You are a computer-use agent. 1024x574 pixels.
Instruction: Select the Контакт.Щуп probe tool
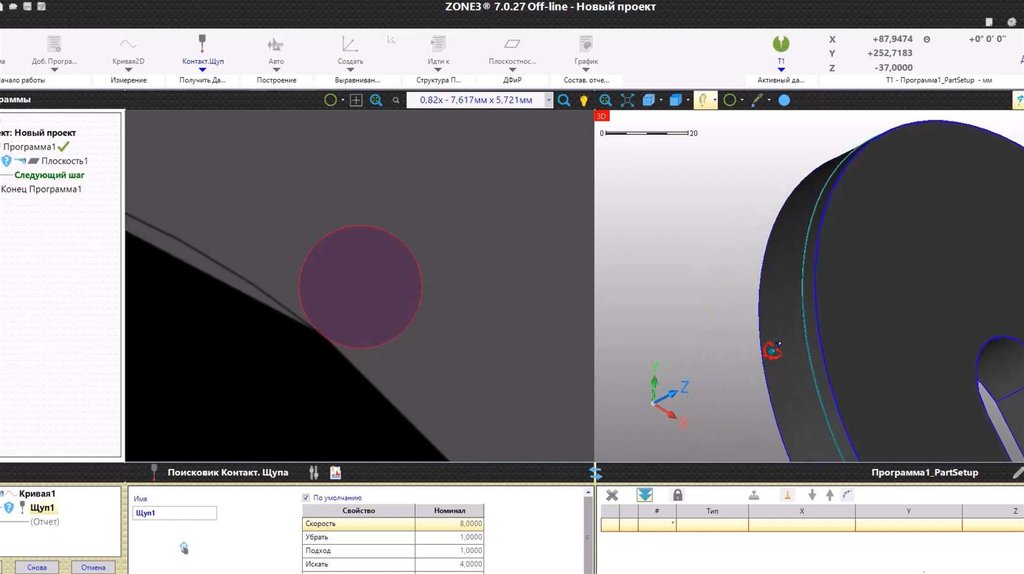click(202, 45)
